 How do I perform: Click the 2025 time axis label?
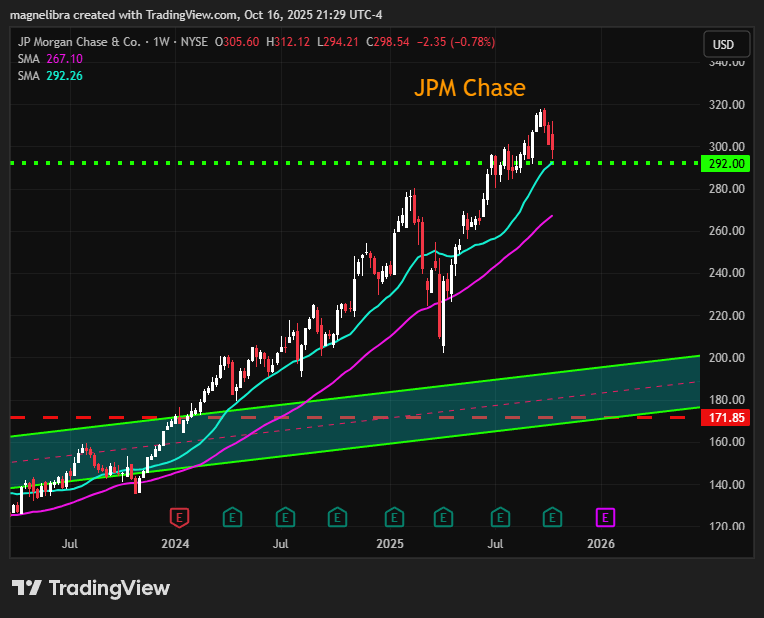coord(390,544)
